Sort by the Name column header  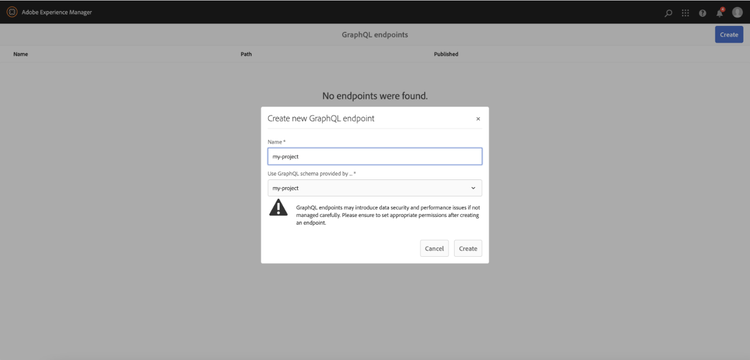tap(21, 54)
